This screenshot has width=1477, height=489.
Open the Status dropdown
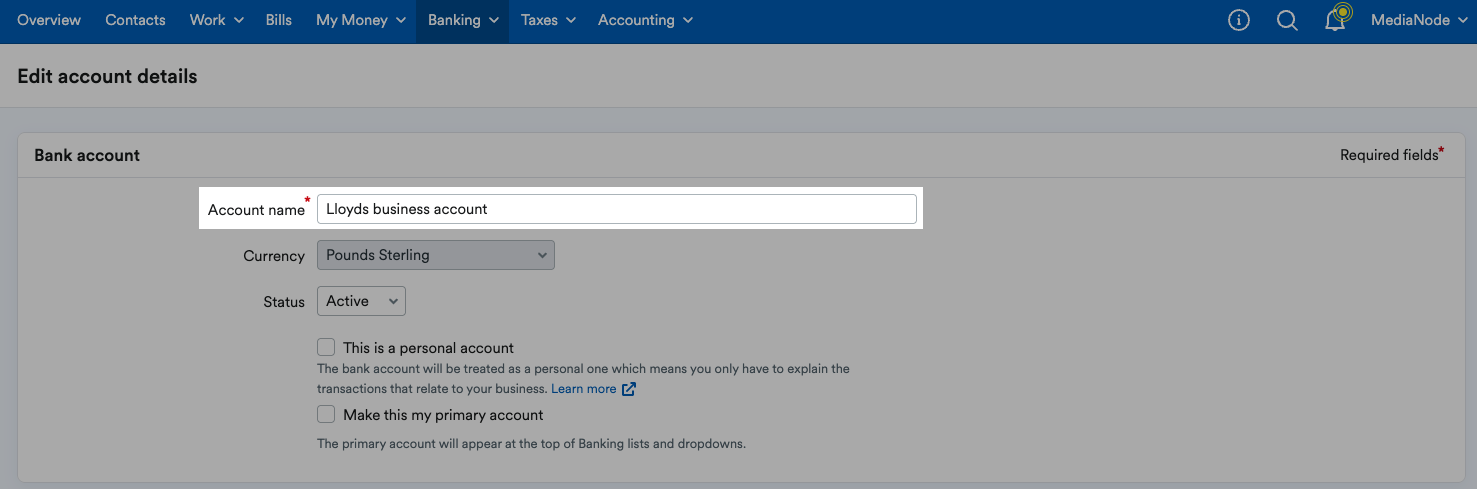[361, 301]
